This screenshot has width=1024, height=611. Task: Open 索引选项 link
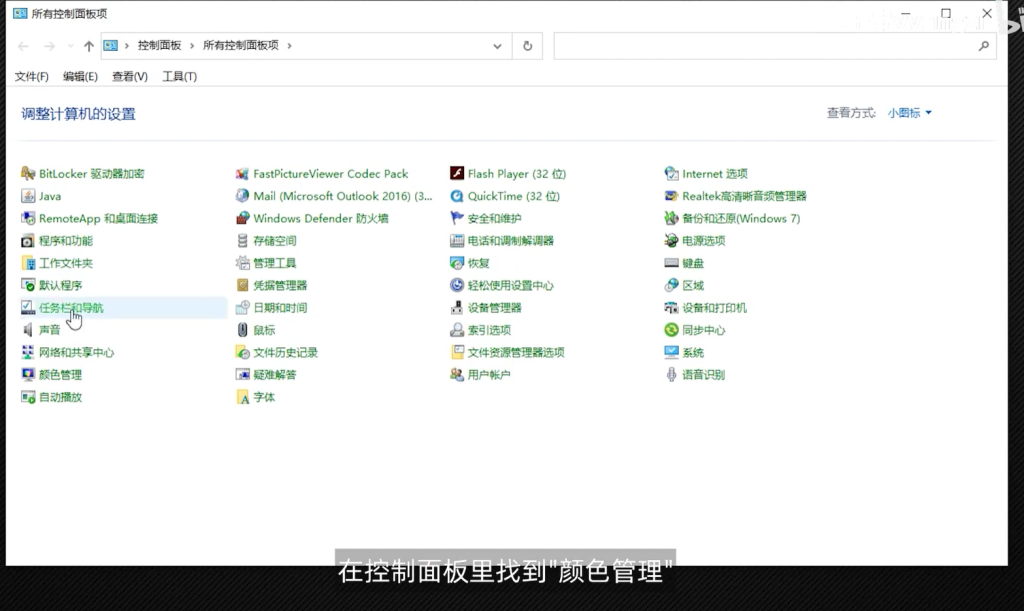(489, 330)
